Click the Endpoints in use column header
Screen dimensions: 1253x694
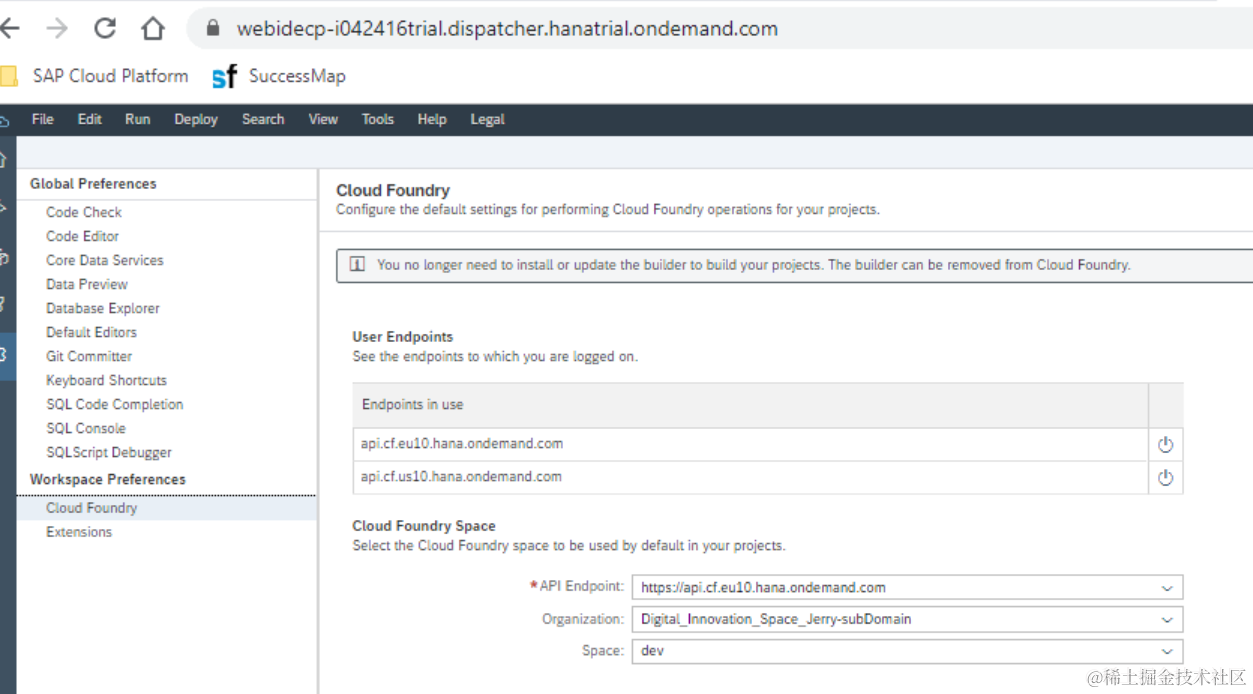pos(750,405)
